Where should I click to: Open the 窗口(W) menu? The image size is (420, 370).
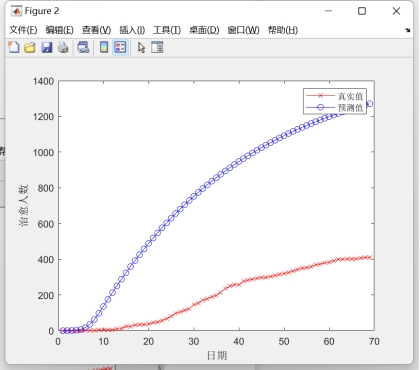(x=243, y=30)
